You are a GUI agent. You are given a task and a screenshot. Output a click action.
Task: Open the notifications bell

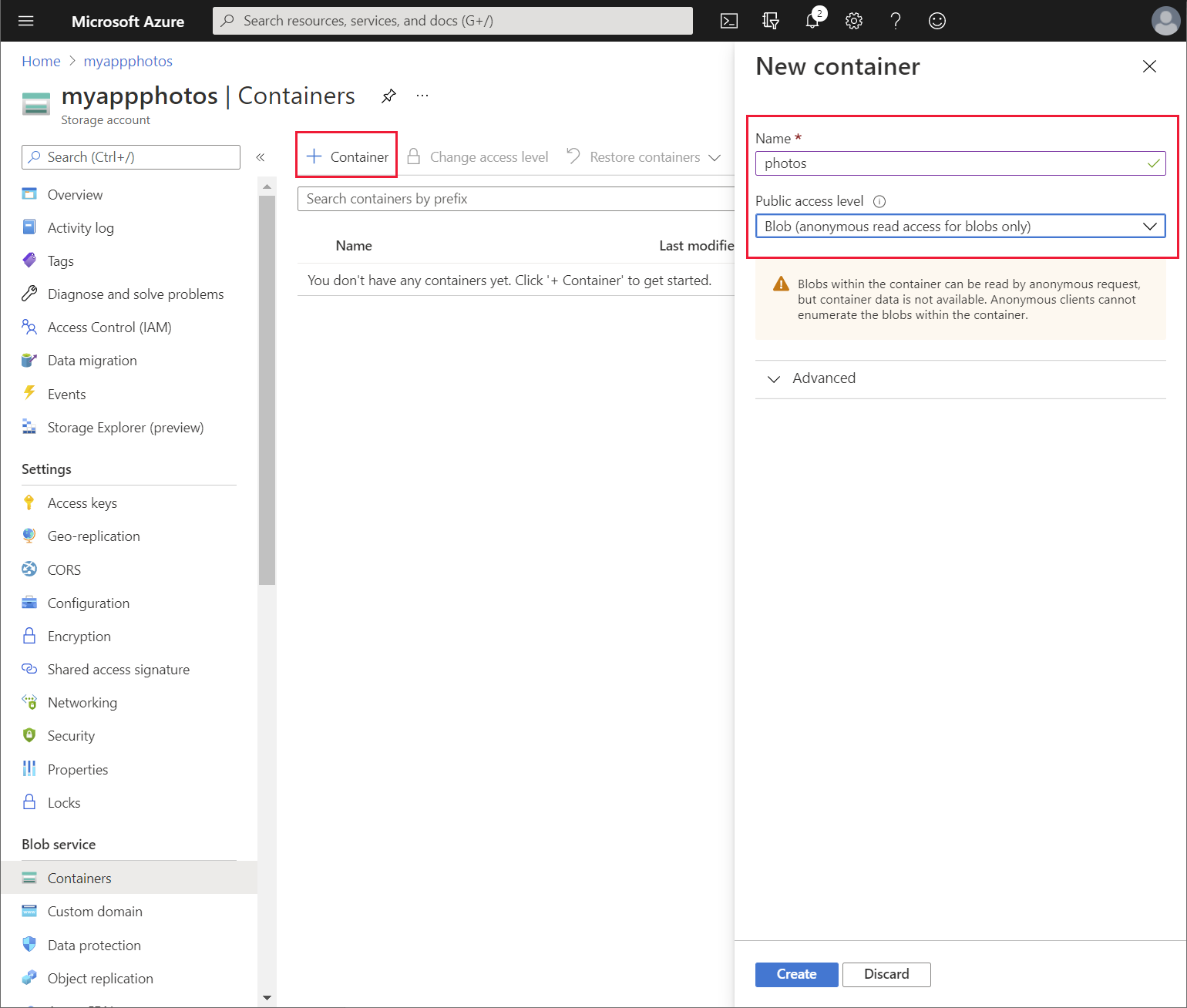point(812,21)
